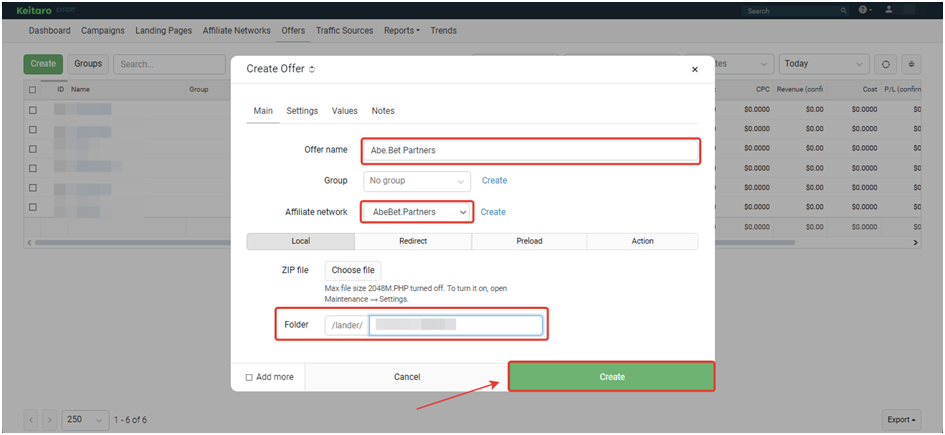Viewport: 945px width, 435px height.
Task: Click the magnifier icon in top search
Action: [x=844, y=11]
